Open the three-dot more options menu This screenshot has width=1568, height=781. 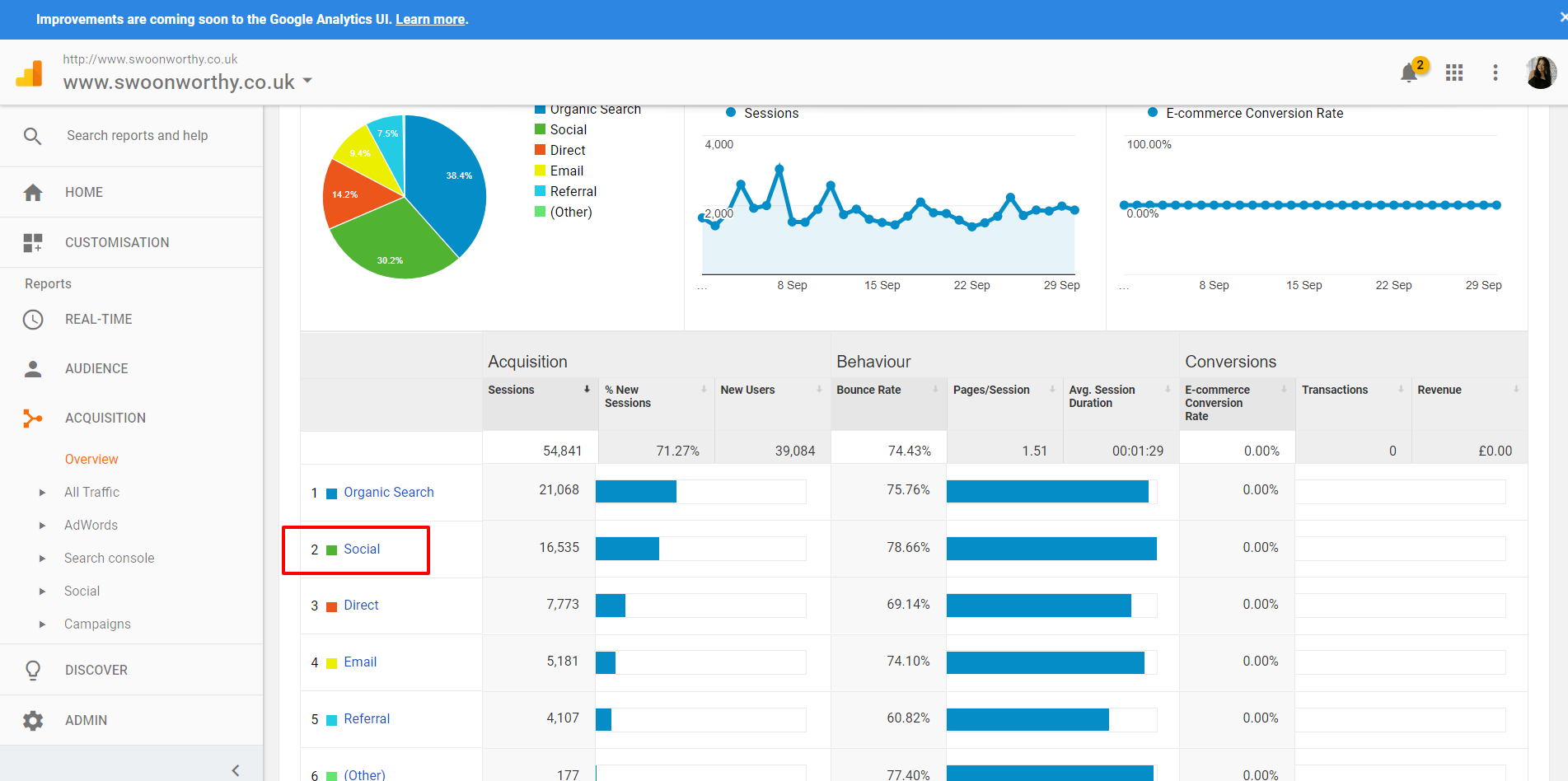tap(1495, 73)
